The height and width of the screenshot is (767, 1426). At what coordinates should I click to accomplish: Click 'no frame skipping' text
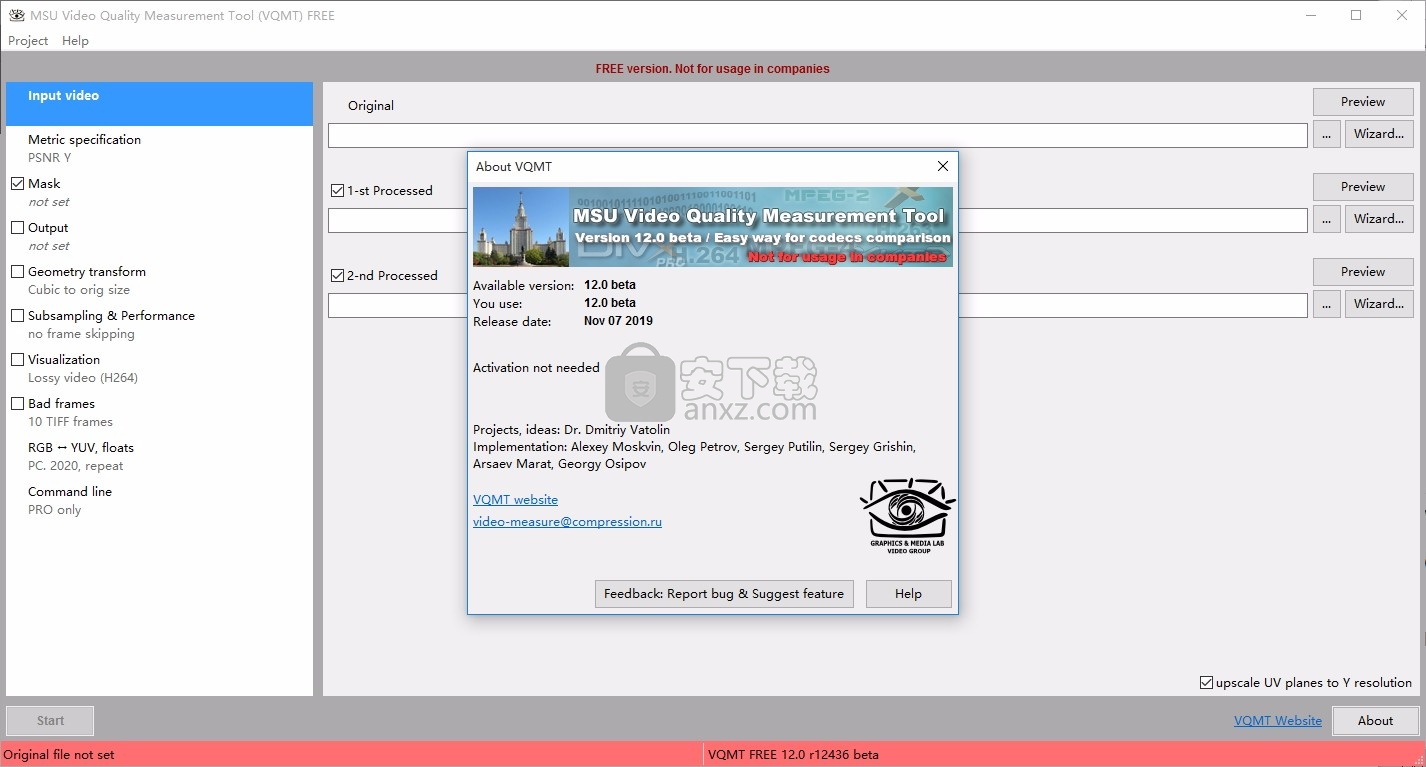pyautogui.click(x=81, y=334)
